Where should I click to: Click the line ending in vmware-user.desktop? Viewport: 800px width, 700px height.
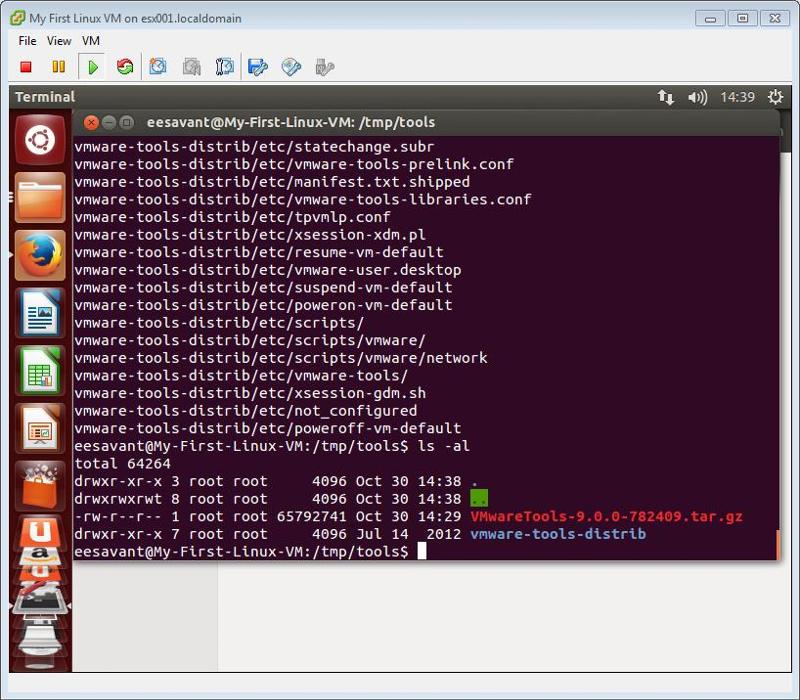(267, 270)
